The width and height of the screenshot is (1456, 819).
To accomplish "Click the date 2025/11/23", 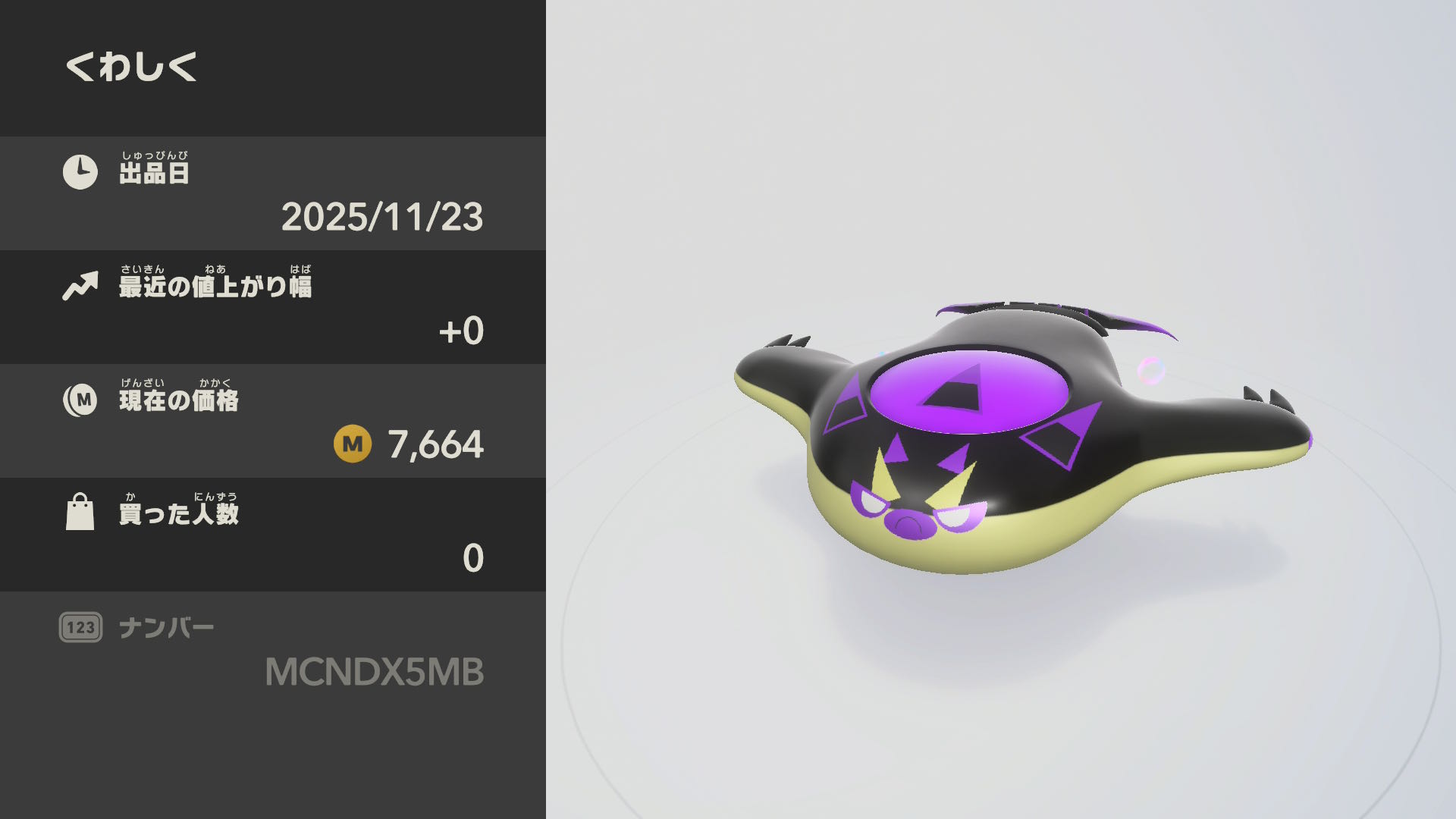I will [x=382, y=217].
